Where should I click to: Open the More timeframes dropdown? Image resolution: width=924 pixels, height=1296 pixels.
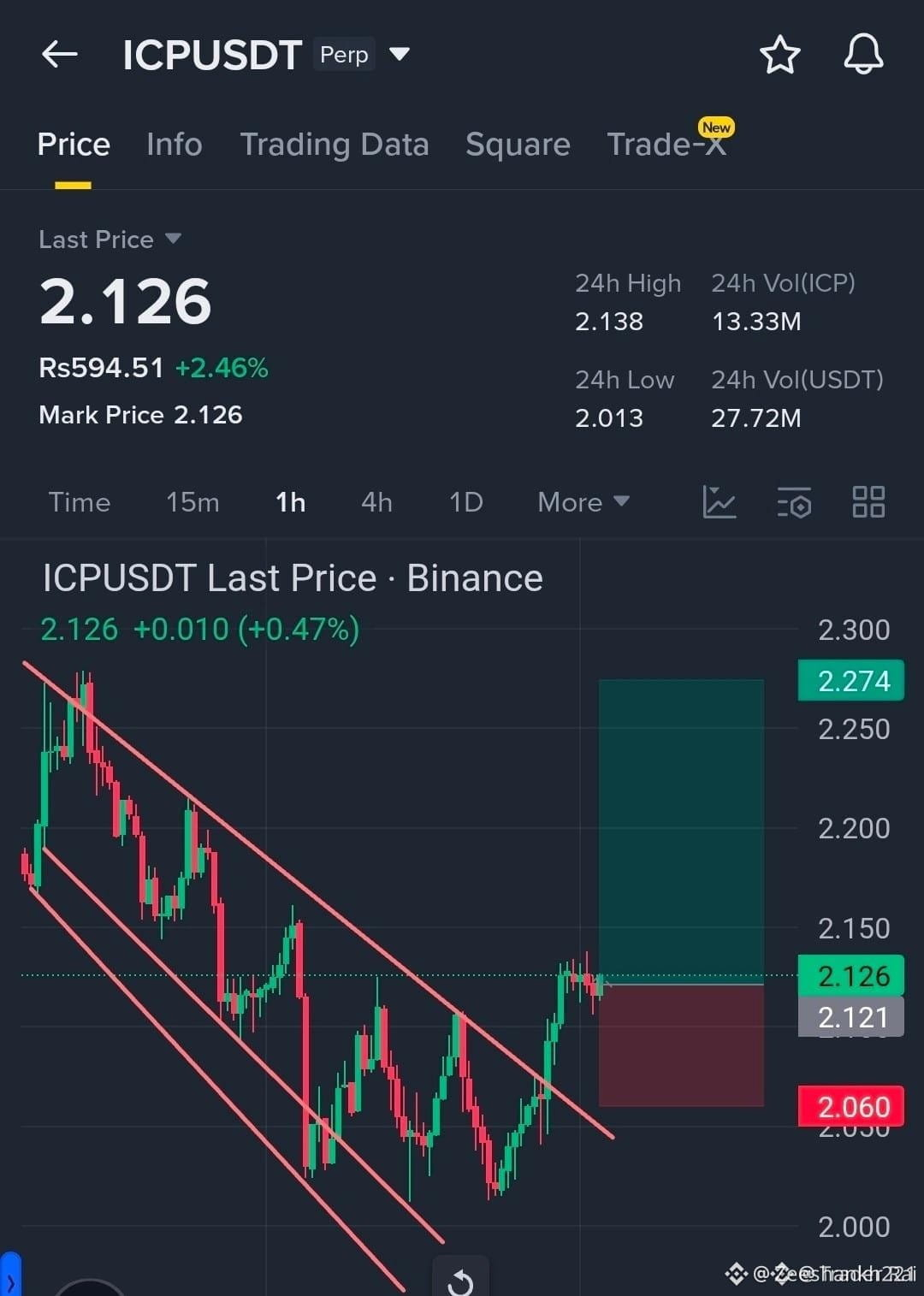[583, 502]
